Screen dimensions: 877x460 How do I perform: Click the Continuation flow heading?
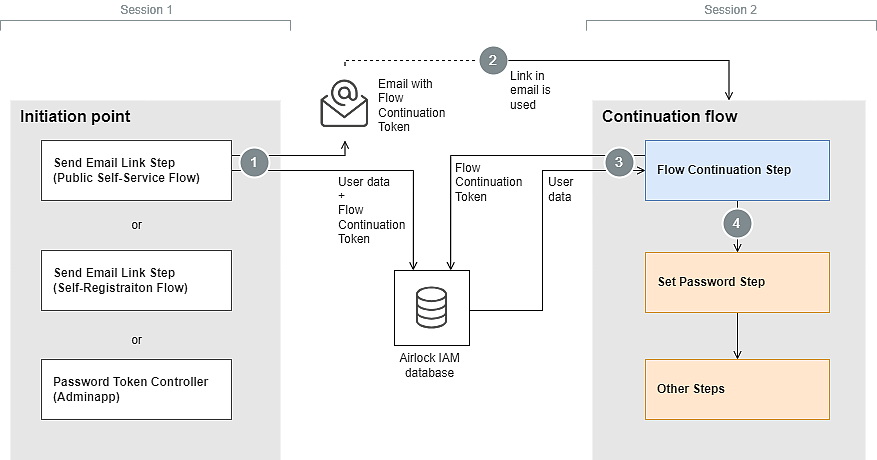coord(669,117)
